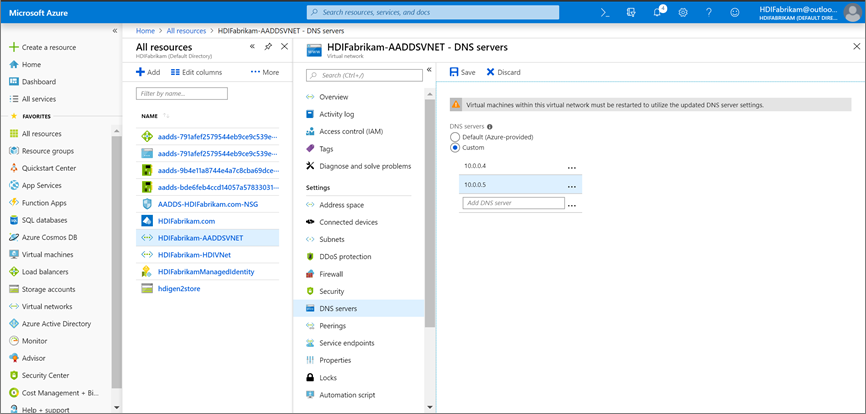Collapse the All resources blade

251,47
